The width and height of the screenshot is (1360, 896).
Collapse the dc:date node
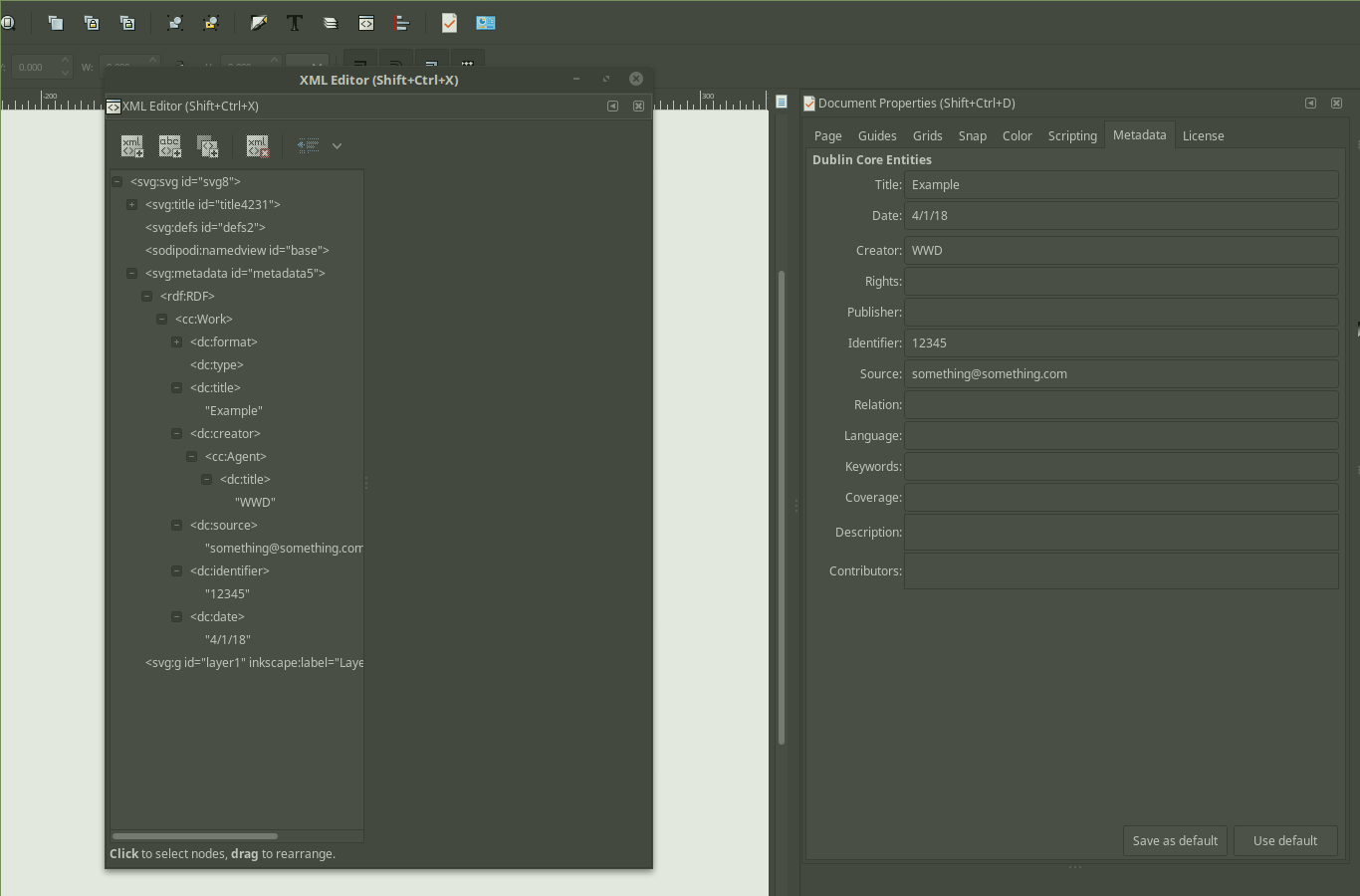point(176,616)
